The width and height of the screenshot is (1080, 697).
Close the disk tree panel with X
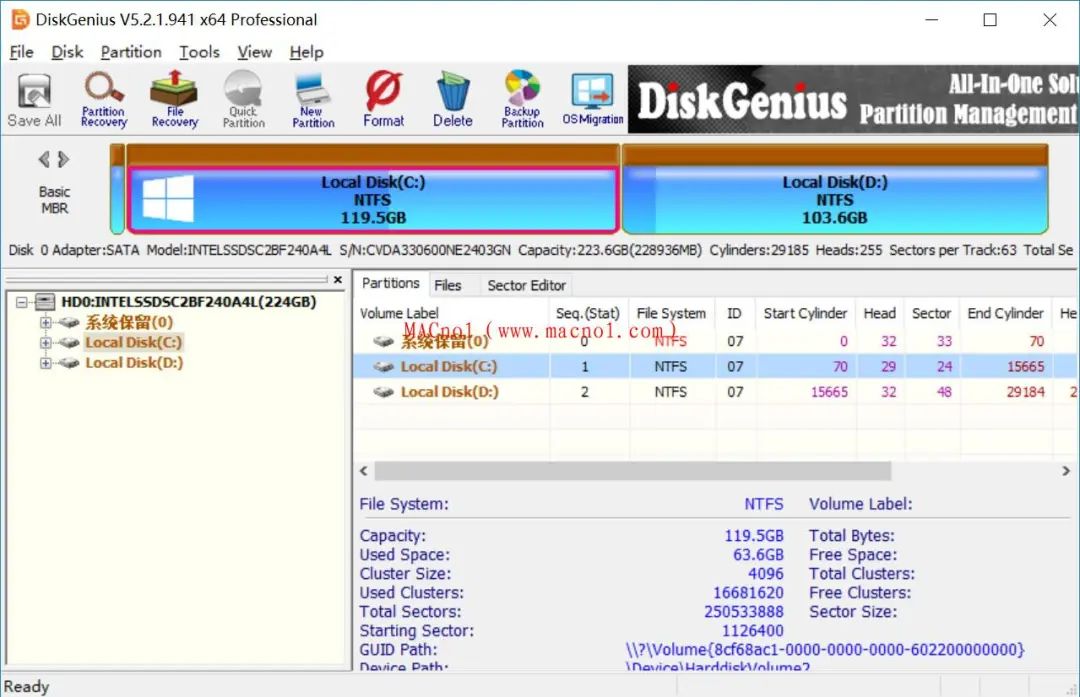coord(338,280)
